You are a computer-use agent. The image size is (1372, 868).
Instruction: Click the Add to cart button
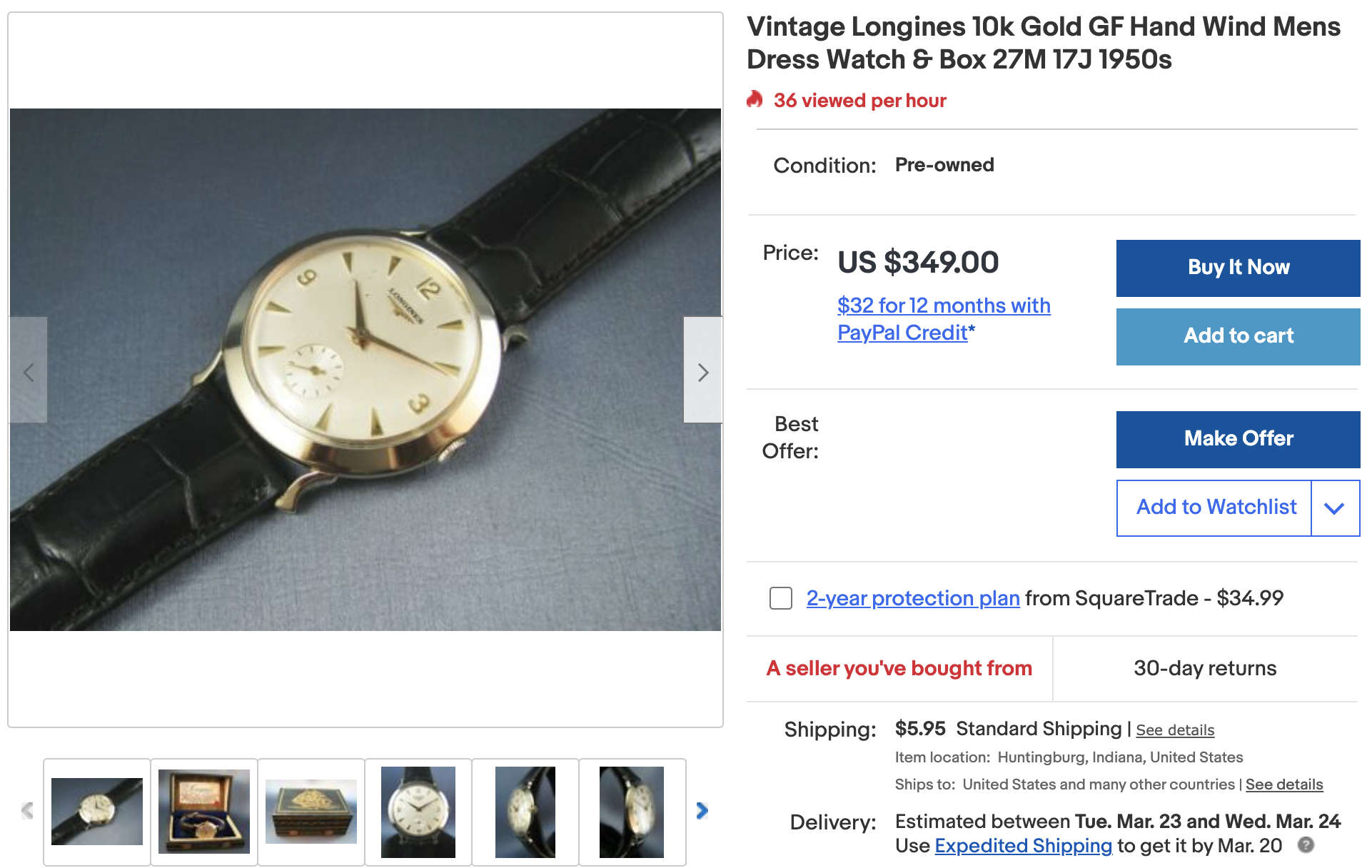pyautogui.click(x=1238, y=336)
